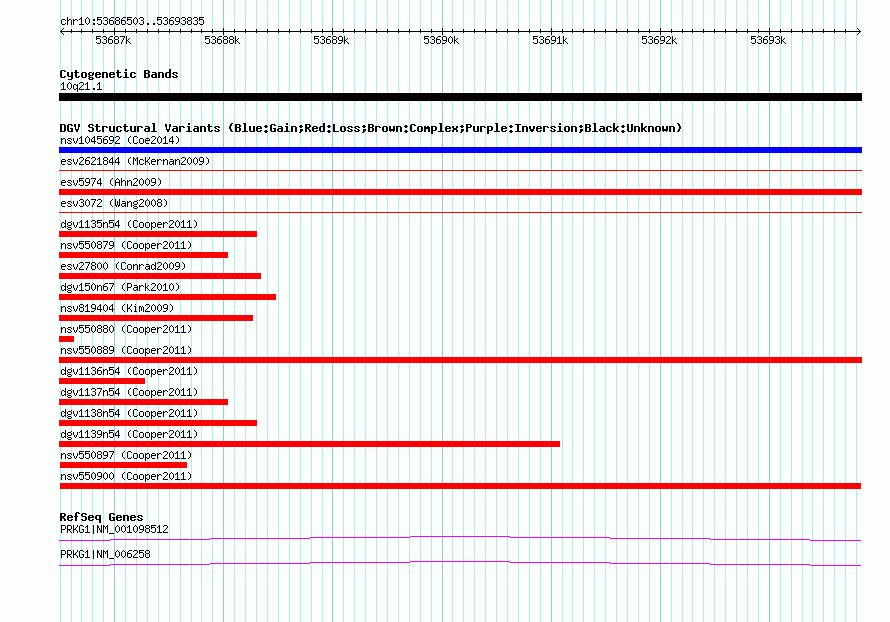Open the nsv550889 (Cooper2011) variant label
The width and height of the screenshot is (890, 622).
[126, 350]
